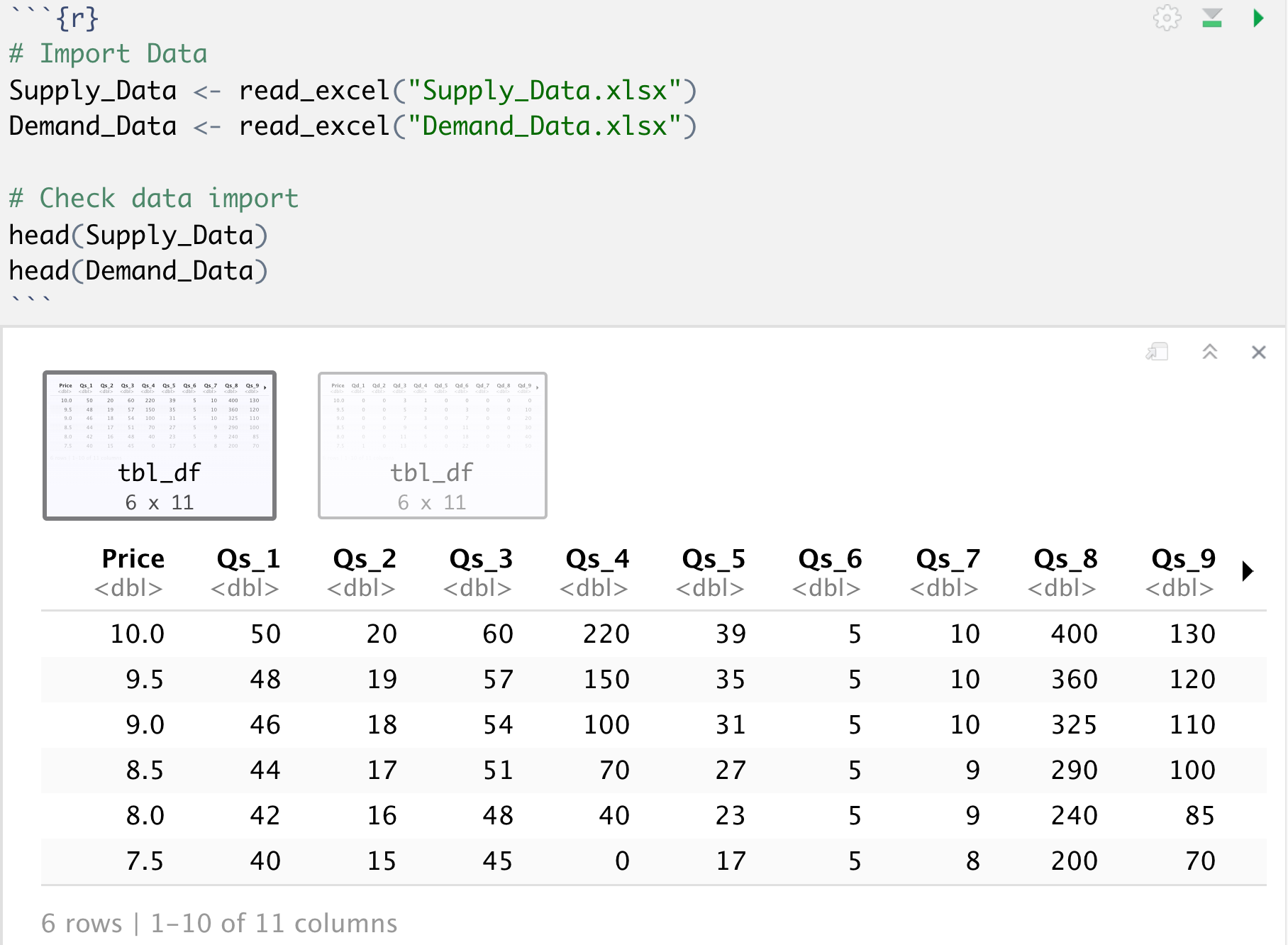The height and width of the screenshot is (945, 1288).
Task: Click the Qs_2 value 20
Action: pos(382,634)
